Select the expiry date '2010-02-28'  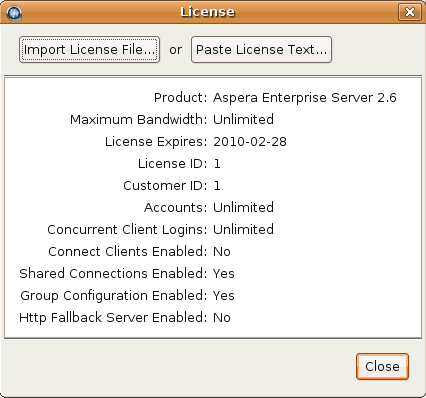click(250, 142)
